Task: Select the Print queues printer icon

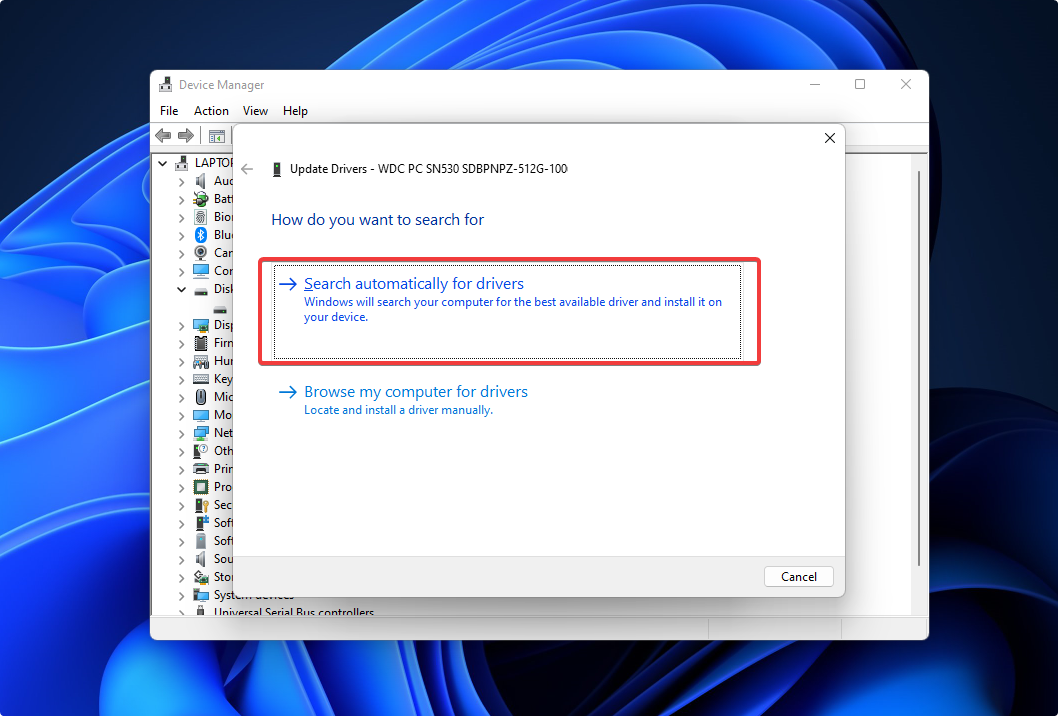Action: pyautogui.click(x=200, y=469)
